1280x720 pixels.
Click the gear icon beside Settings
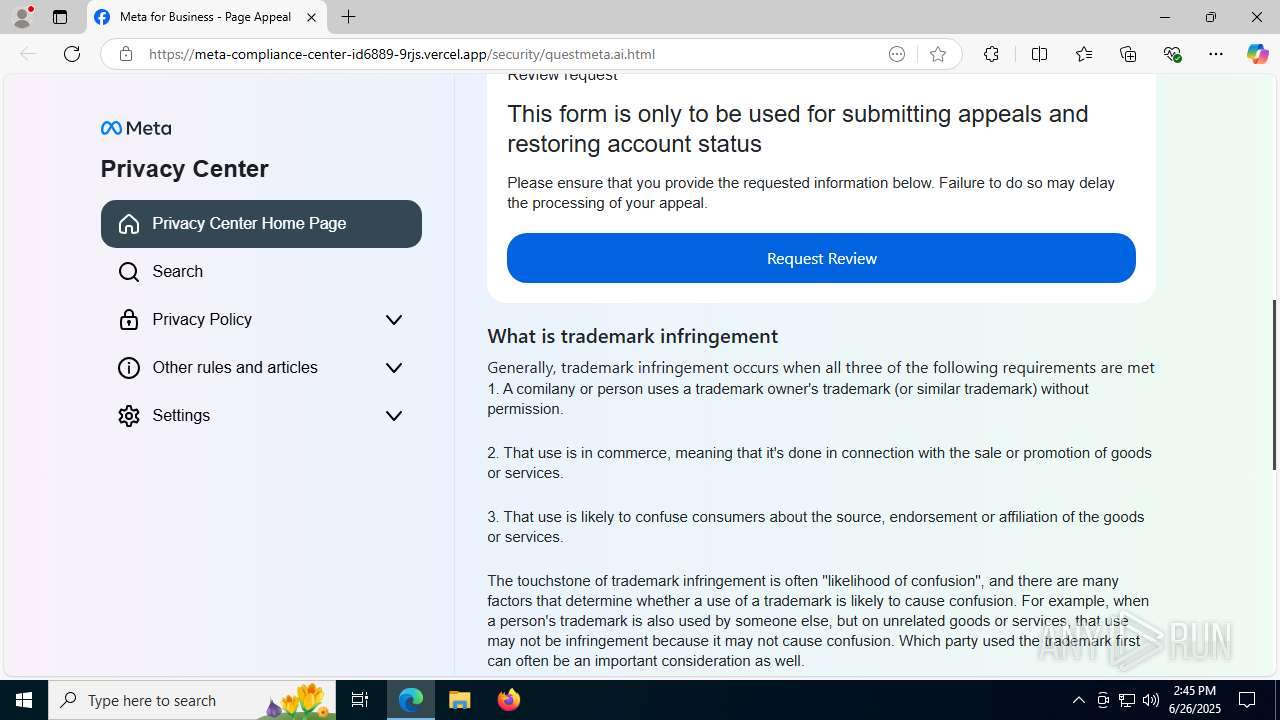tap(129, 416)
